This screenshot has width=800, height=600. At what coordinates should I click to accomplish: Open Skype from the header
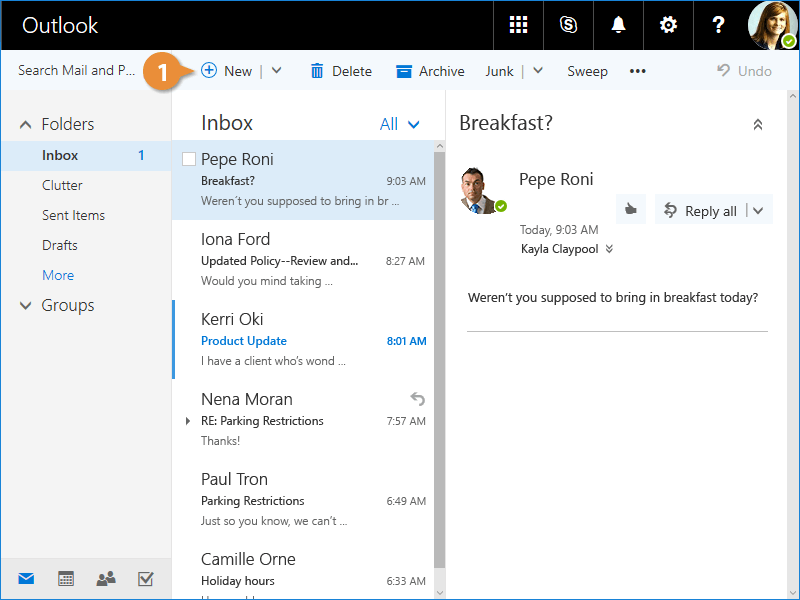click(x=568, y=25)
